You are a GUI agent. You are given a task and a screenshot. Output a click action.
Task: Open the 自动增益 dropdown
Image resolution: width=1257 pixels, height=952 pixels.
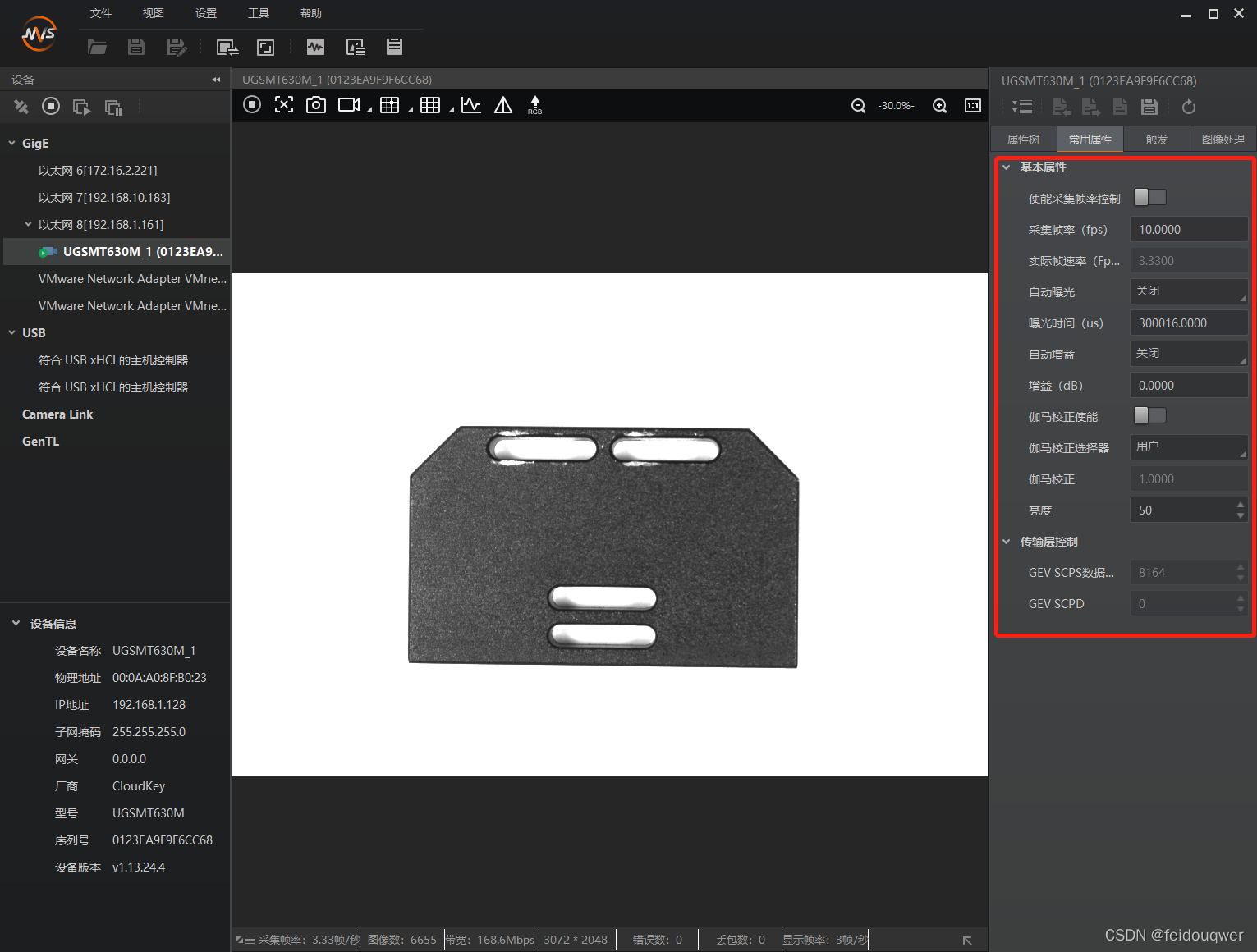click(1189, 354)
